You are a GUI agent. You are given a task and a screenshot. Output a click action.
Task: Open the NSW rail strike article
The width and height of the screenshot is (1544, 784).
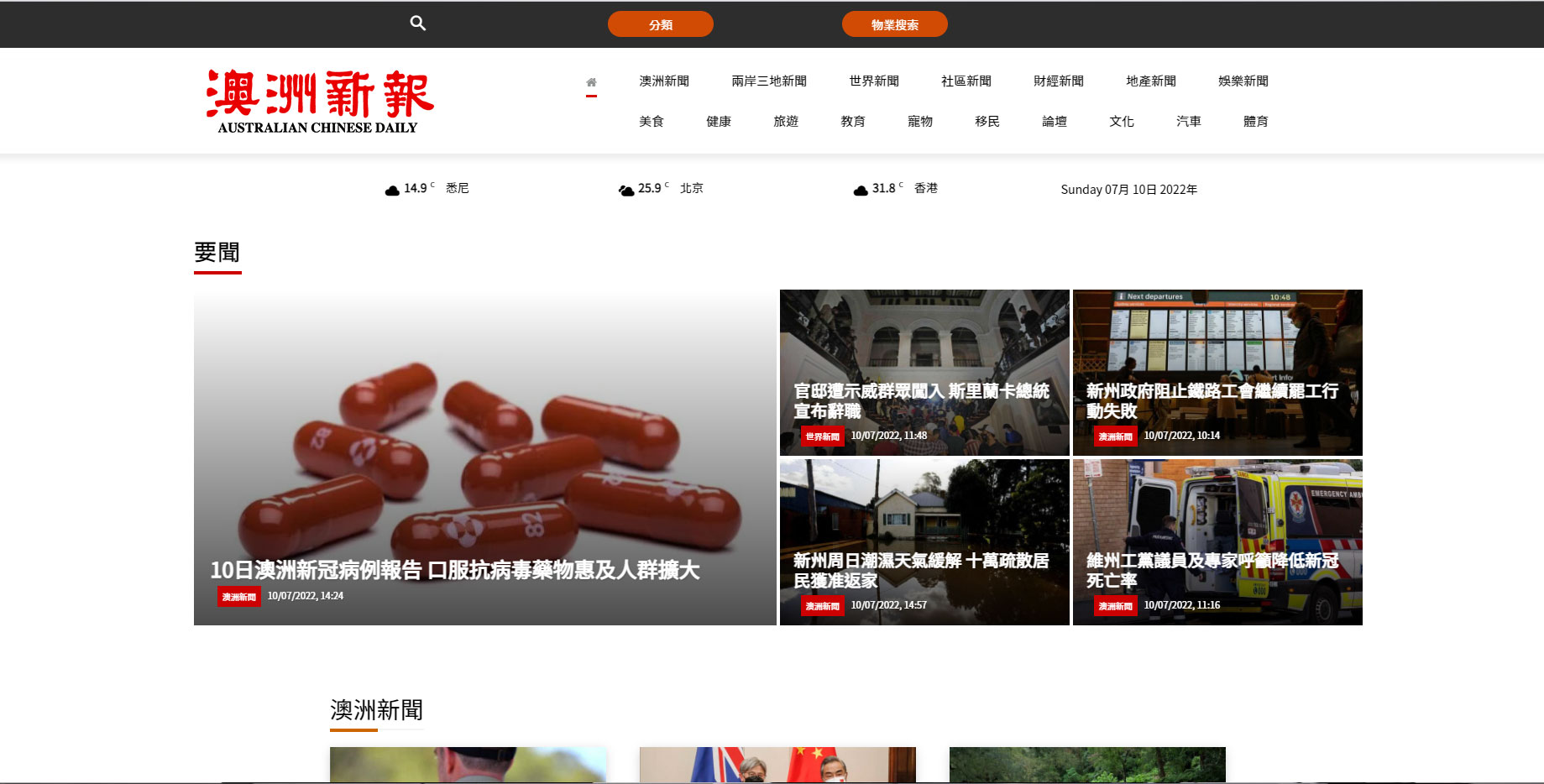1212,402
